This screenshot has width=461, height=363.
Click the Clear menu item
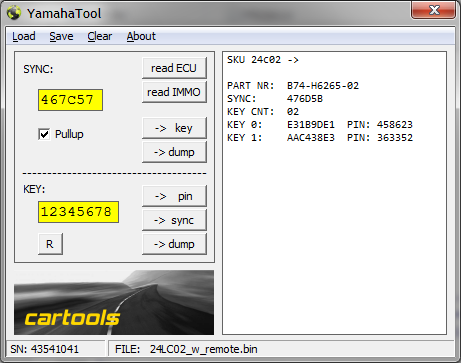coord(100,36)
